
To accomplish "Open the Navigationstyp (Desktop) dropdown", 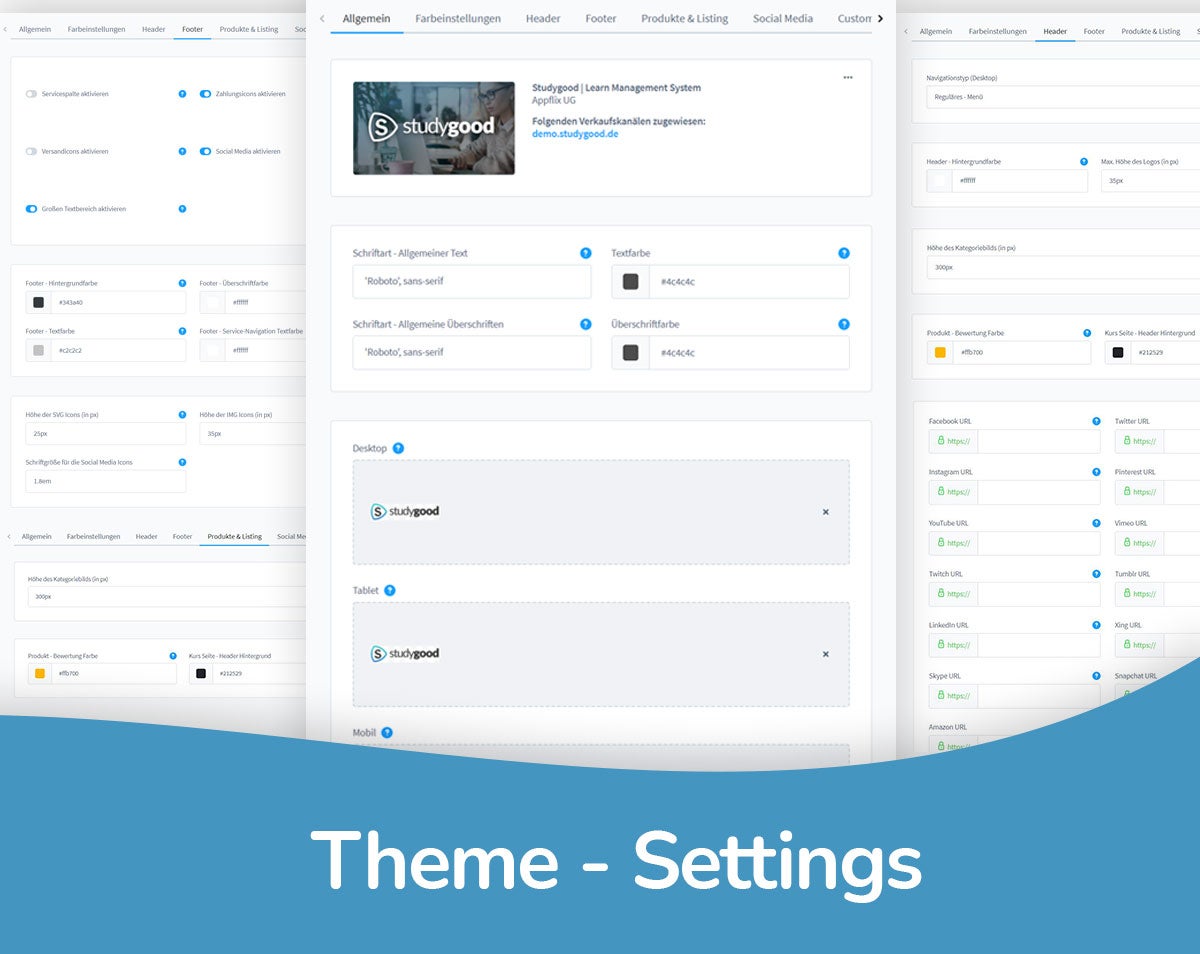I will (1063, 97).
